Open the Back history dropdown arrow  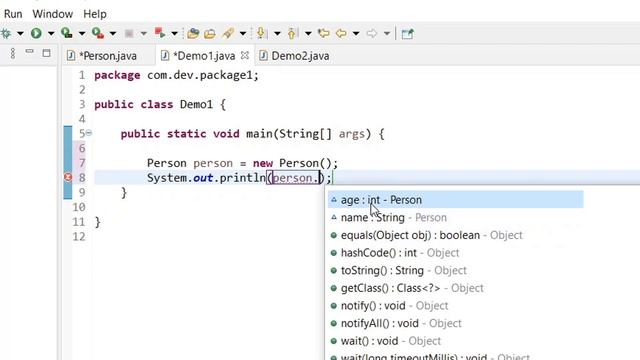click(356, 33)
